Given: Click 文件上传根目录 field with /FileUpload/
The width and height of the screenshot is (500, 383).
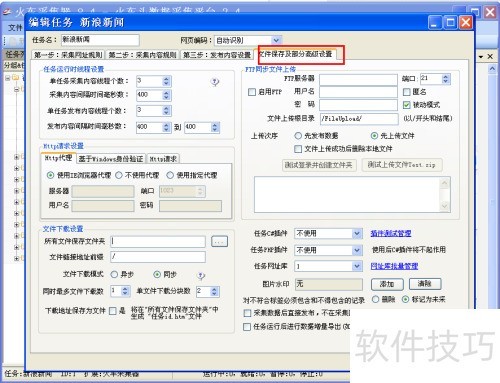Looking at the screenshot, I should tap(359, 119).
